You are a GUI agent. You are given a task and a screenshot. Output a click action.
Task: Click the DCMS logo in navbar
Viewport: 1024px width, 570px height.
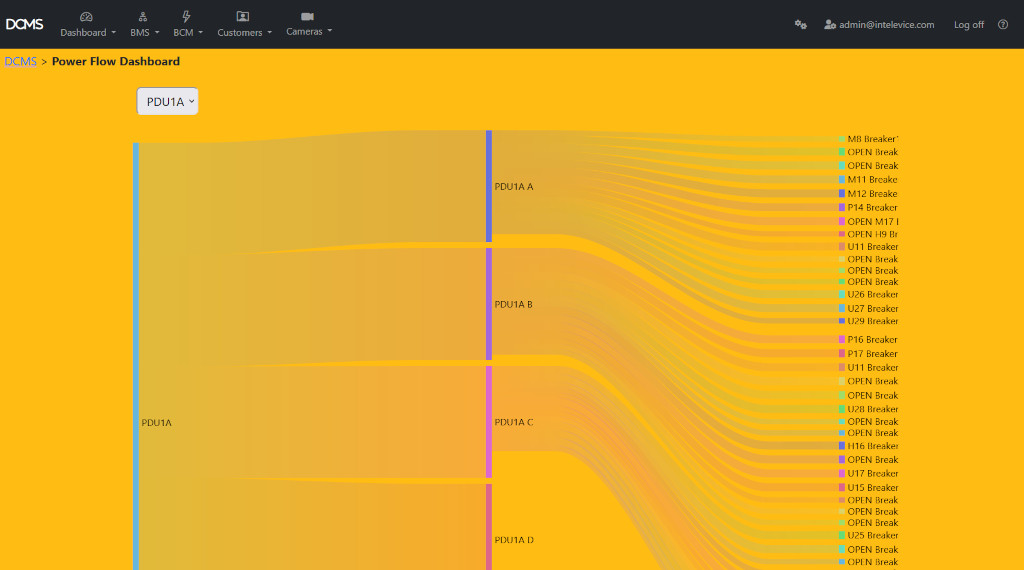[24, 24]
